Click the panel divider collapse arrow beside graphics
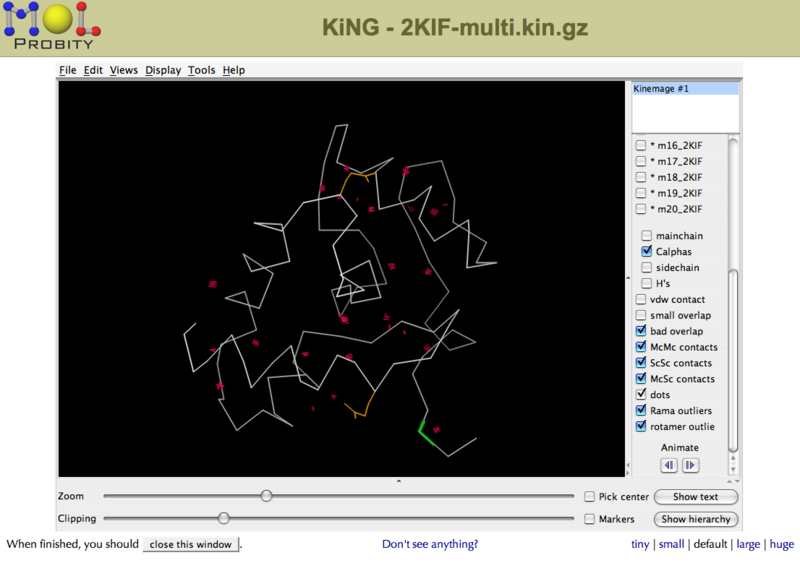800x563 pixels. 628,278
